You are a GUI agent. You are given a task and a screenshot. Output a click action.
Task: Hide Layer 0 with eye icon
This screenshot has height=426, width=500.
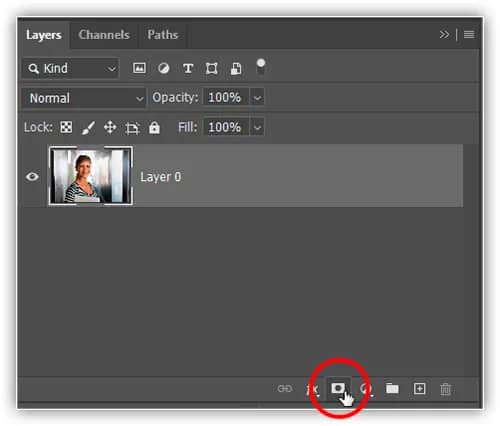point(32,176)
